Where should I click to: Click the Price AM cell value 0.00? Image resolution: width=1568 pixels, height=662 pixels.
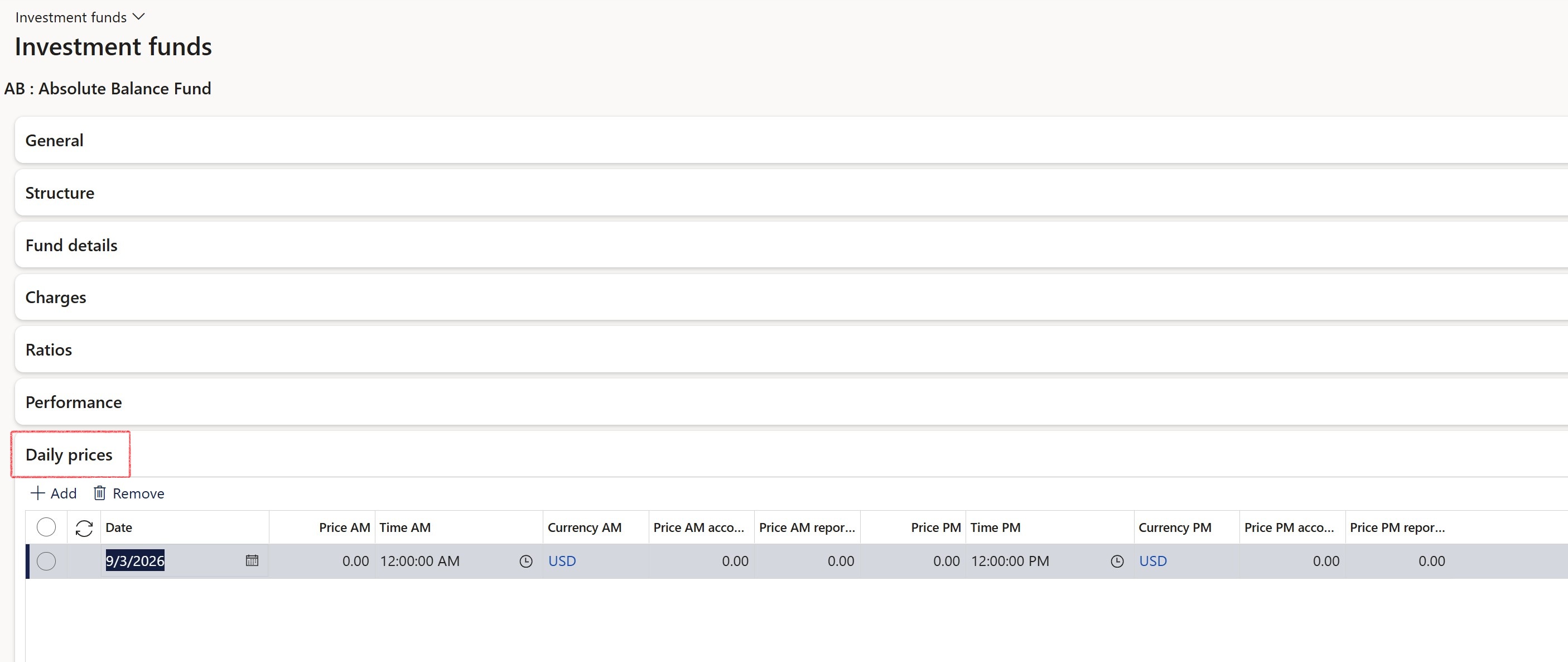click(x=322, y=561)
